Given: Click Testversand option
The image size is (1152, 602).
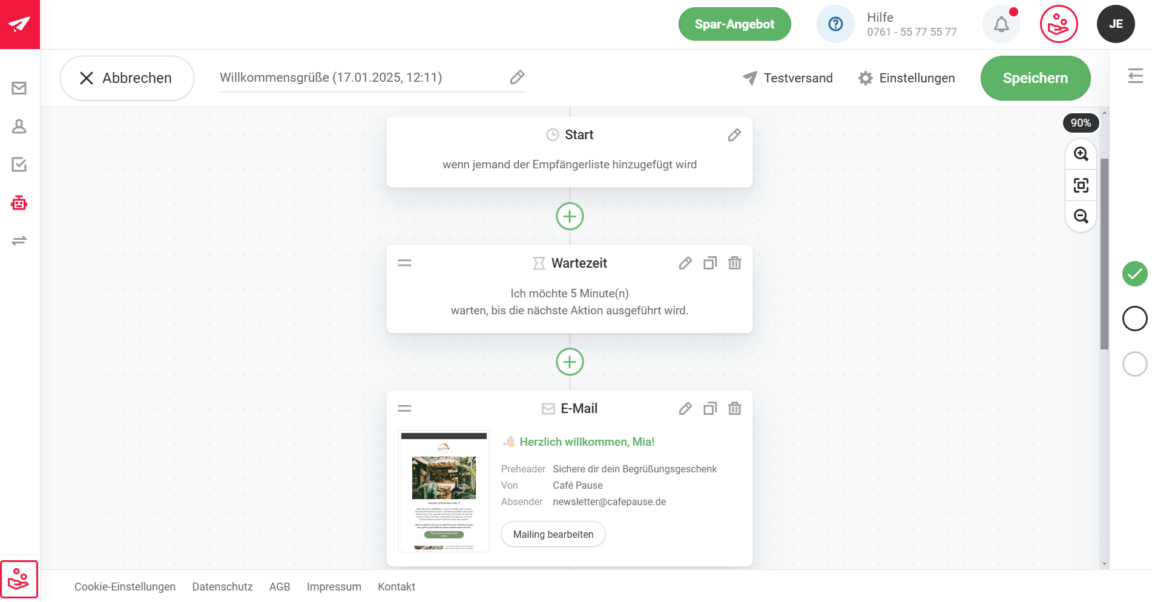Looking at the screenshot, I should 787,78.
